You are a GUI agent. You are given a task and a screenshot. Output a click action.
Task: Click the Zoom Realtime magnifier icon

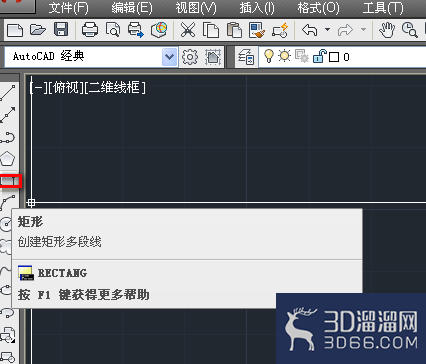coord(409,30)
